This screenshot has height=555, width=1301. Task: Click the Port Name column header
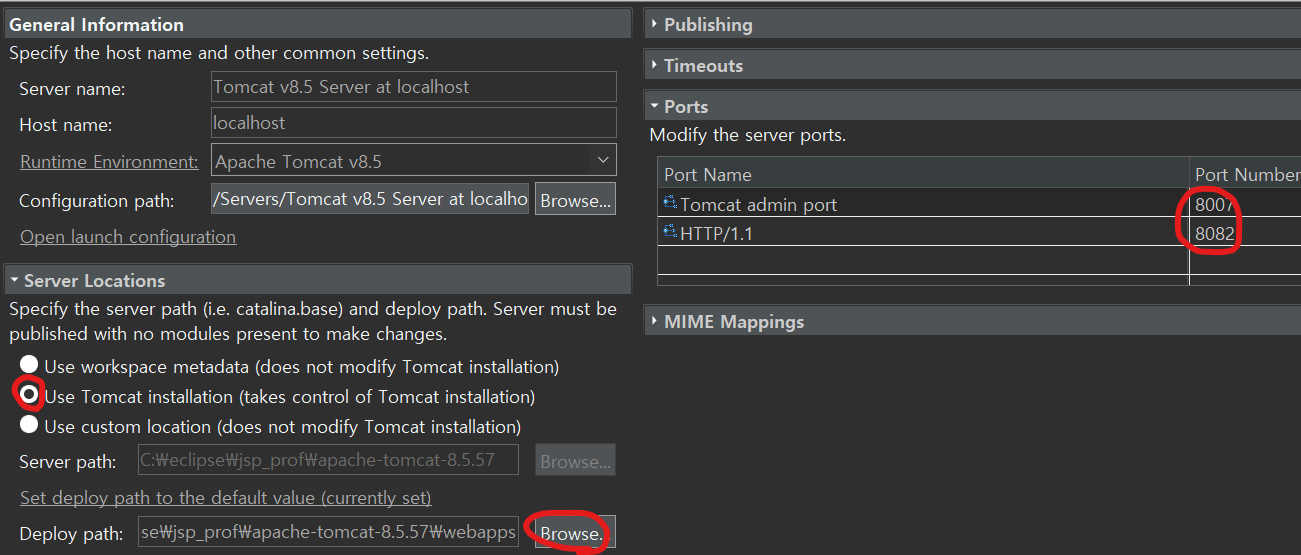click(923, 174)
